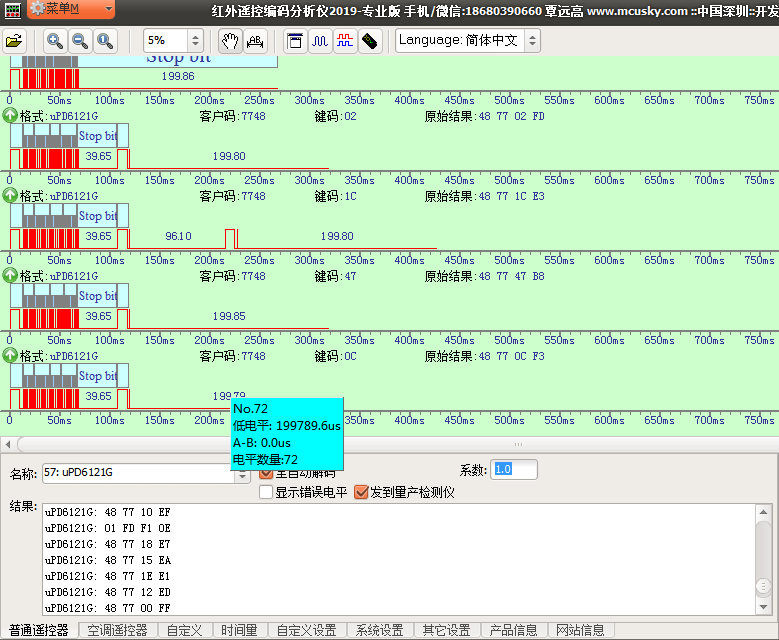Image resolution: width=779 pixels, height=640 pixels.
Task: Select result row 48 77 1E E1
Action: 108,576
